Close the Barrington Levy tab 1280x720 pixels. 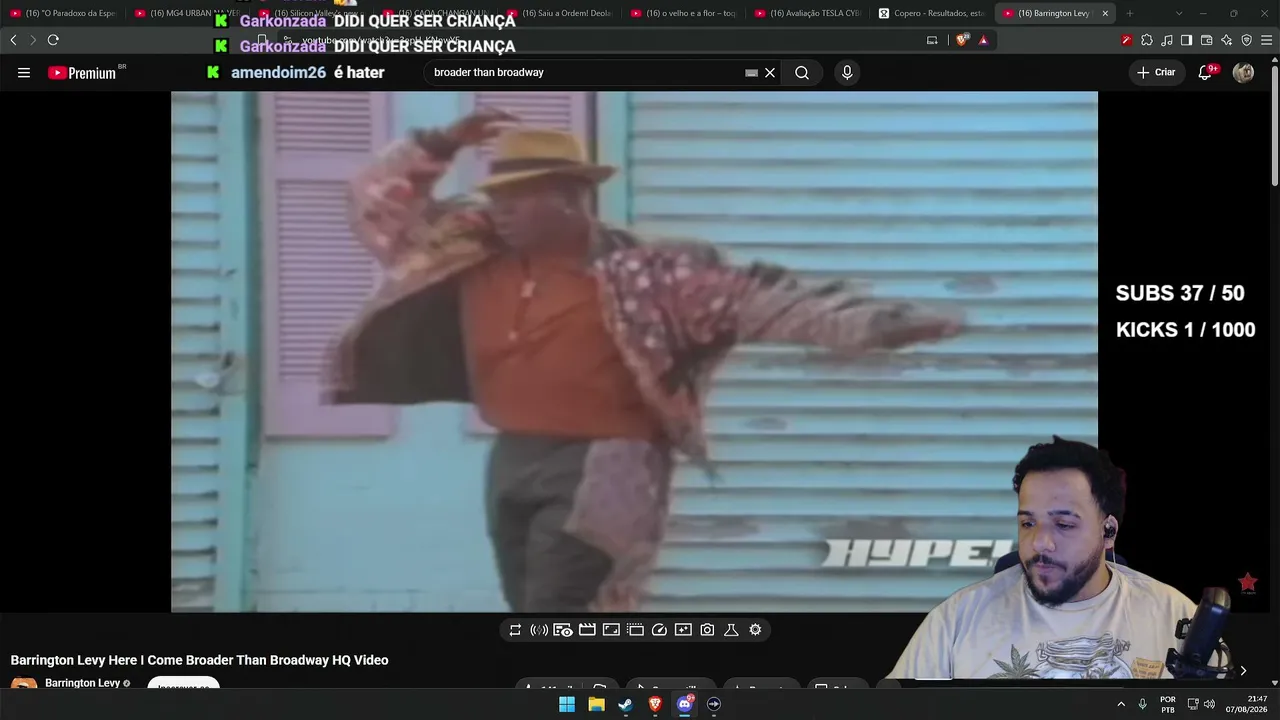(x=1105, y=13)
